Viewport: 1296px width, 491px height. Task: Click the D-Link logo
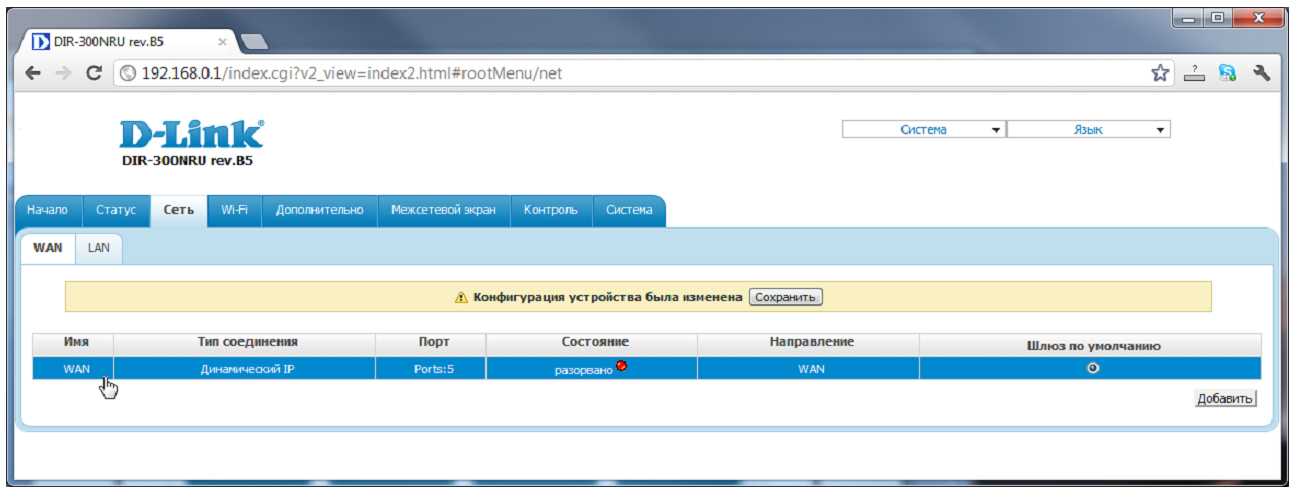(191, 135)
